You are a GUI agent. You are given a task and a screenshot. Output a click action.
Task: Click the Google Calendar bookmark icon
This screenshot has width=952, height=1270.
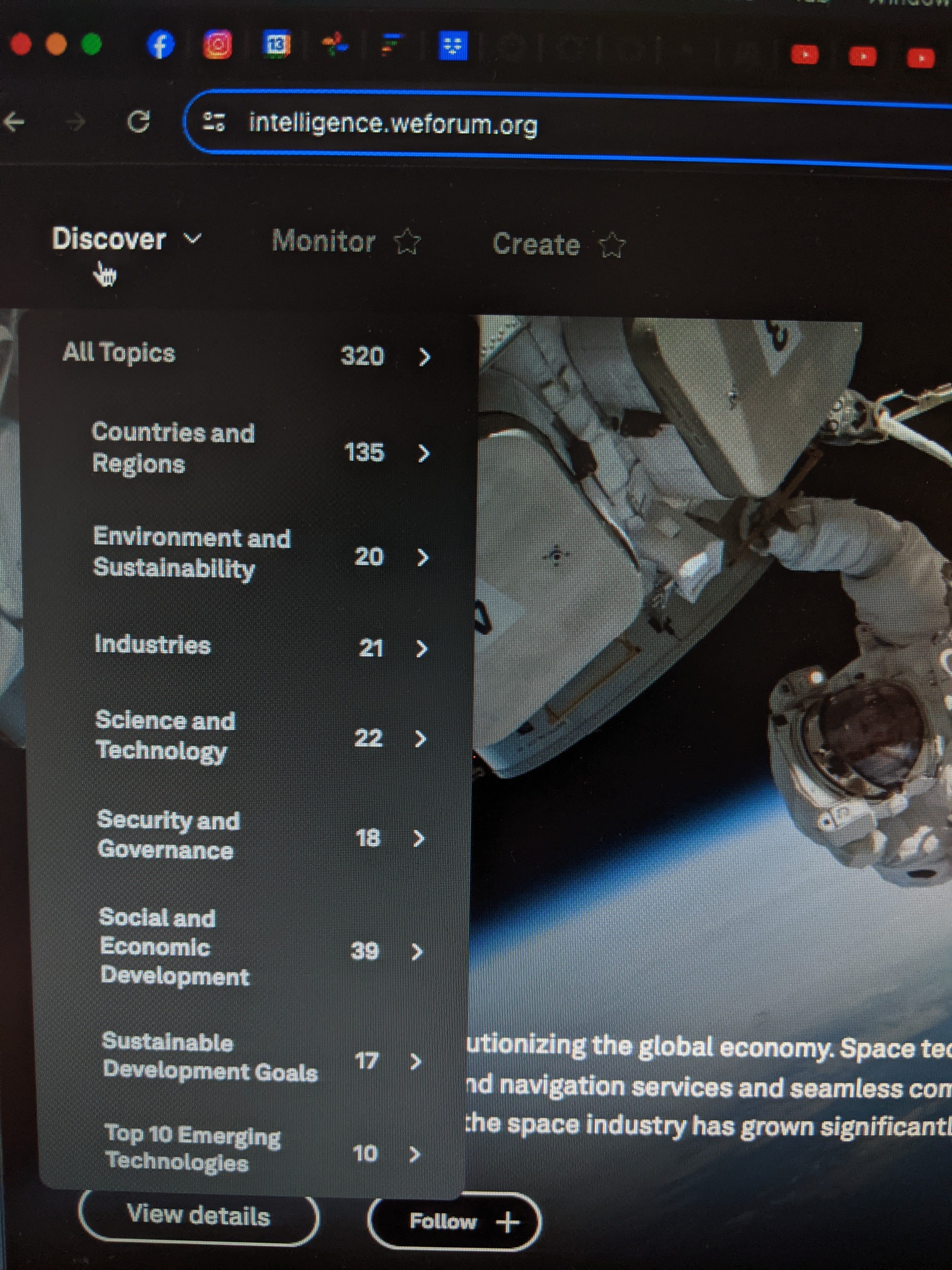click(277, 45)
